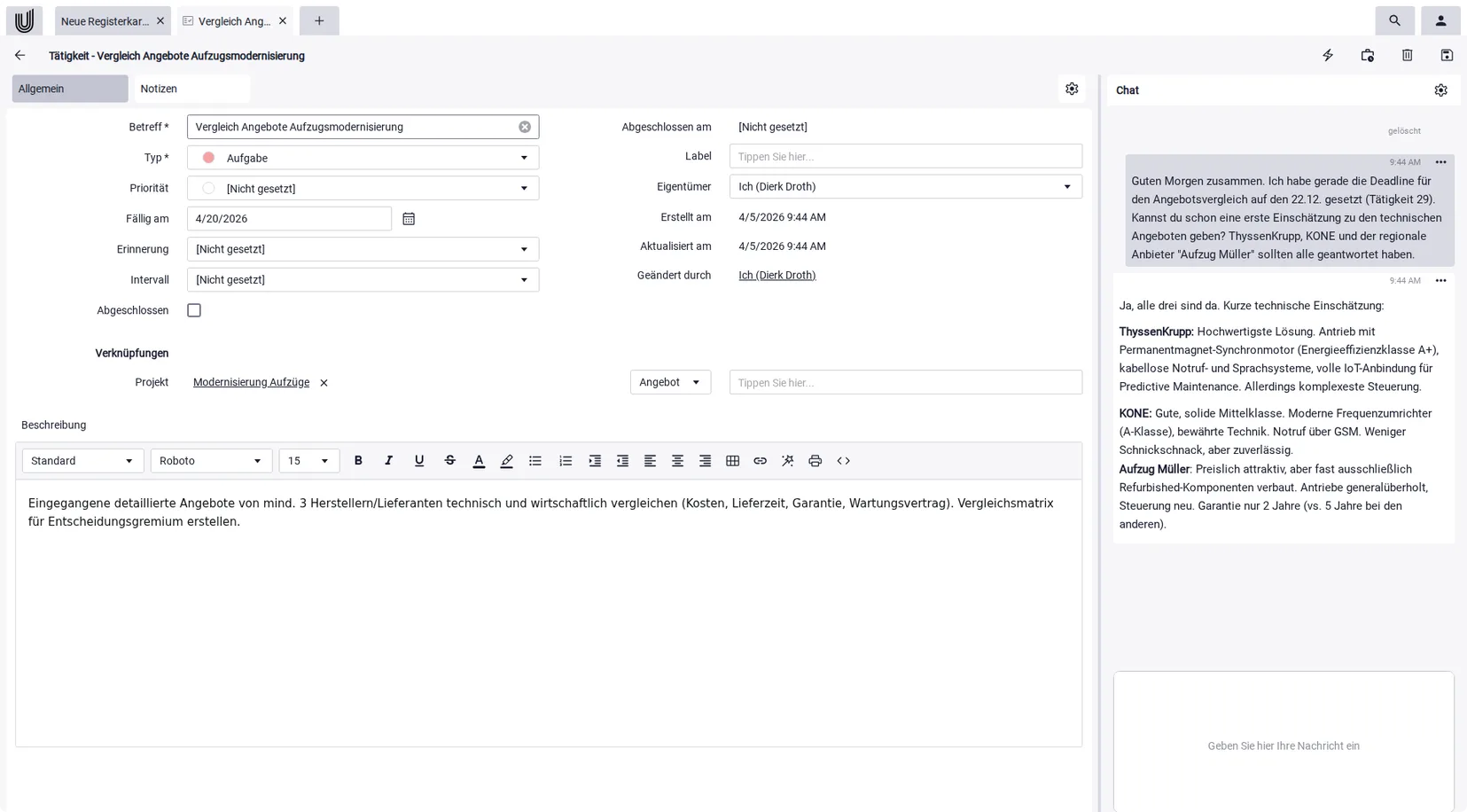The image size is (1467, 812).
Task: Toggle italic formatting
Action: click(x=388, y=461)
